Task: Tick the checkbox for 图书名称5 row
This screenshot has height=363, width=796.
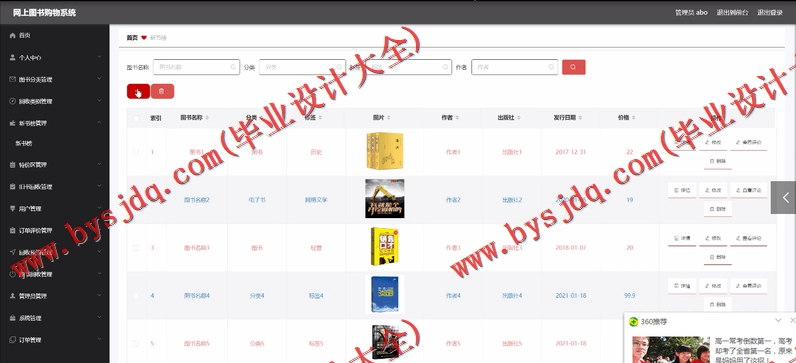Action: tap(136, 343)
